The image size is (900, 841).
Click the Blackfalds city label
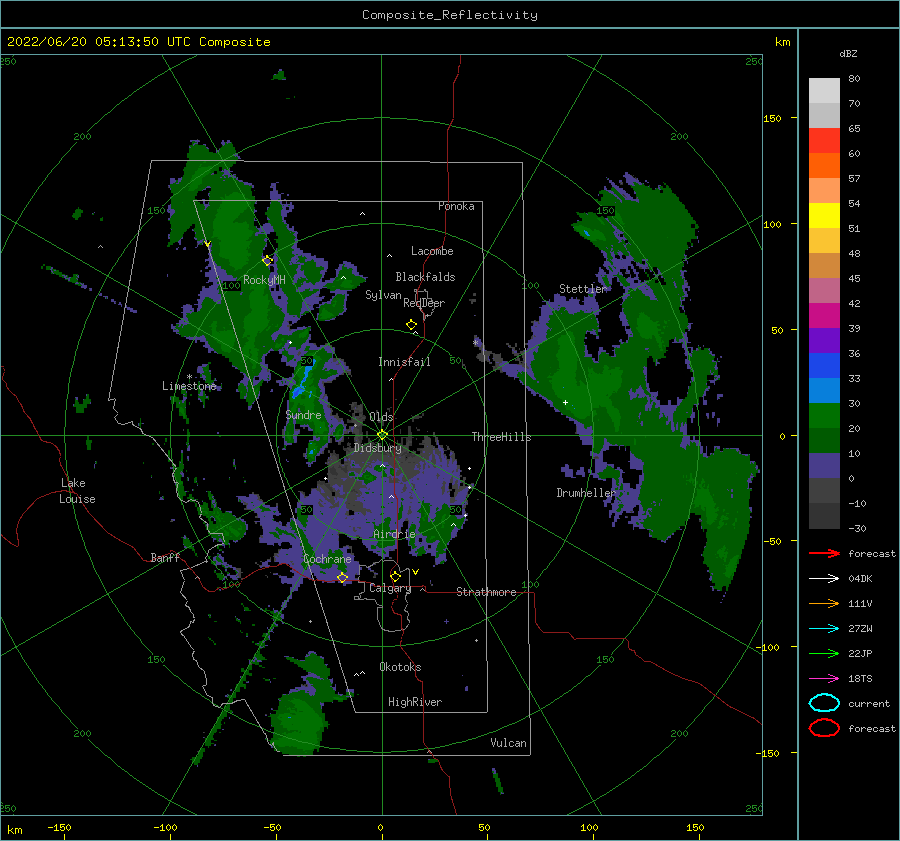click(x=425, y=277)
